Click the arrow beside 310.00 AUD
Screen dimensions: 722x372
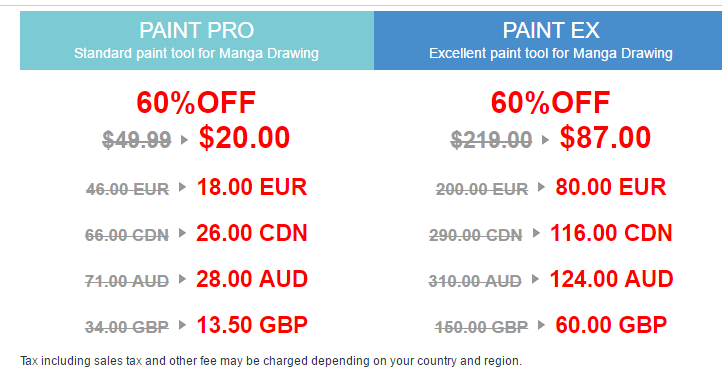(x=536, y=279)
